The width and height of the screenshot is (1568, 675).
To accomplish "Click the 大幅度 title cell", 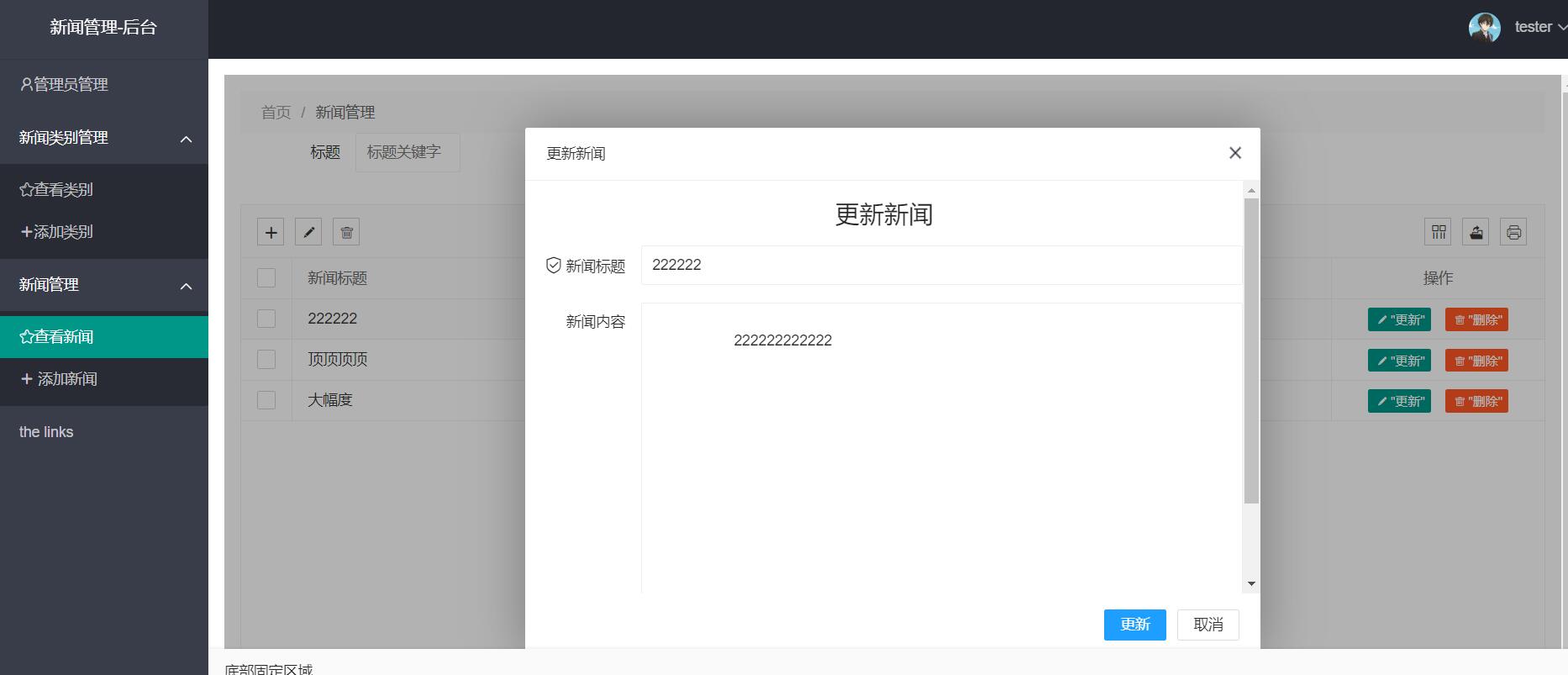I will click(x=329, y=400).
